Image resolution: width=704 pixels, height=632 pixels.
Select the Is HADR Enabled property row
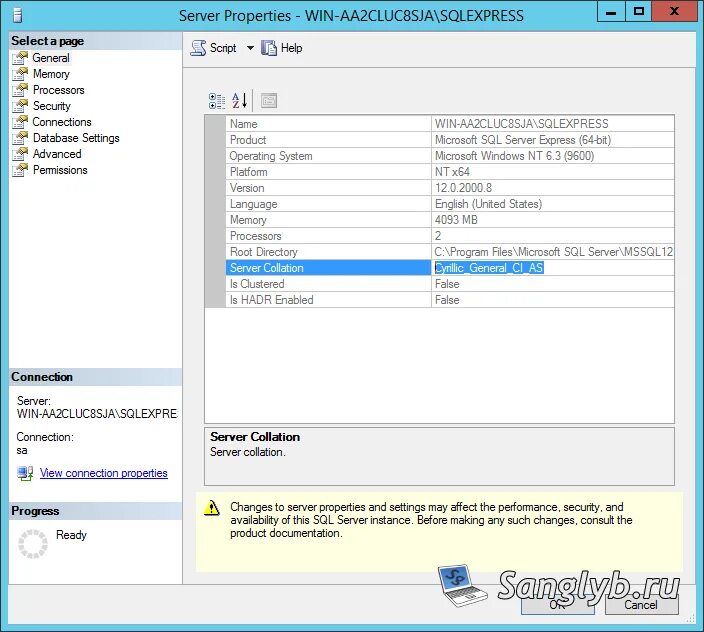450,300
